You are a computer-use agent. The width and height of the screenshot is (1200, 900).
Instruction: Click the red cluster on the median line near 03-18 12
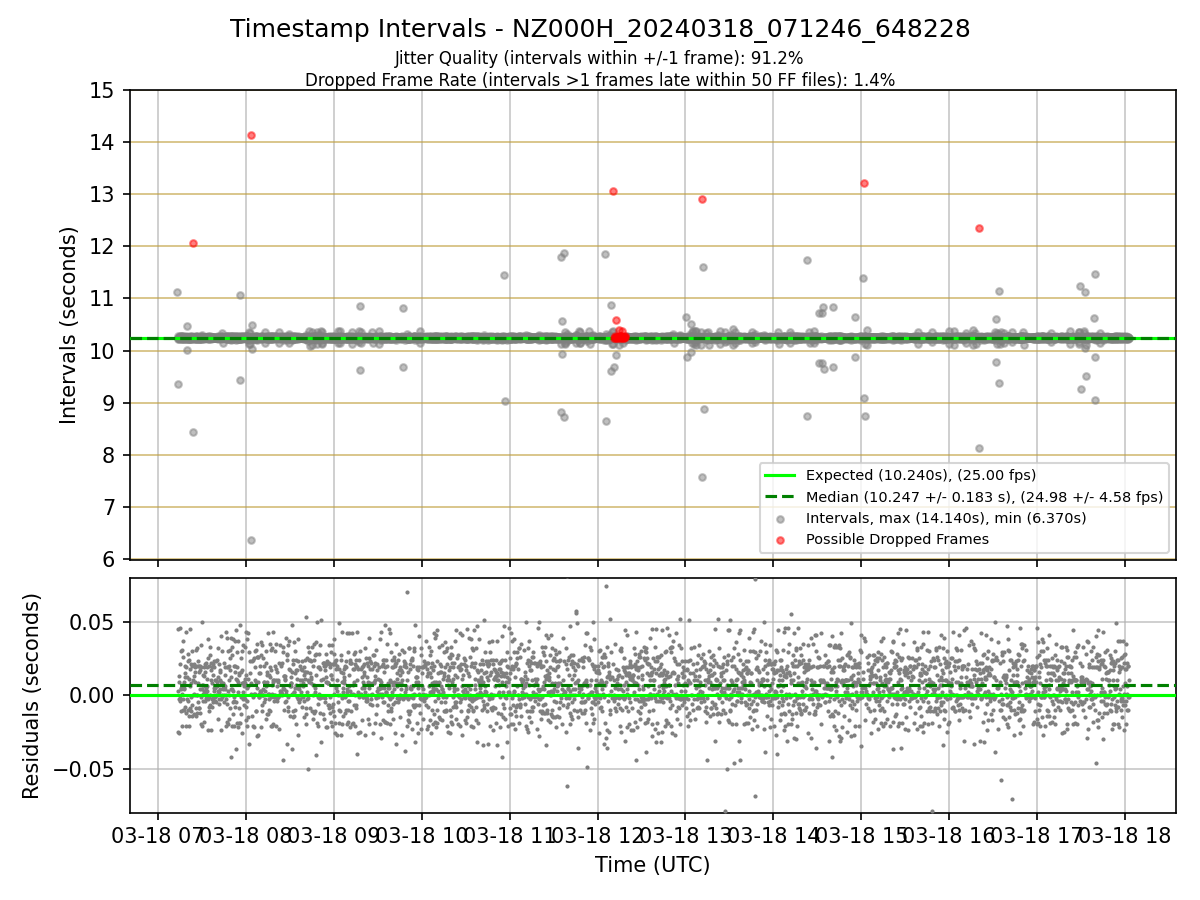pyautogui.click(x=619, y=336)
